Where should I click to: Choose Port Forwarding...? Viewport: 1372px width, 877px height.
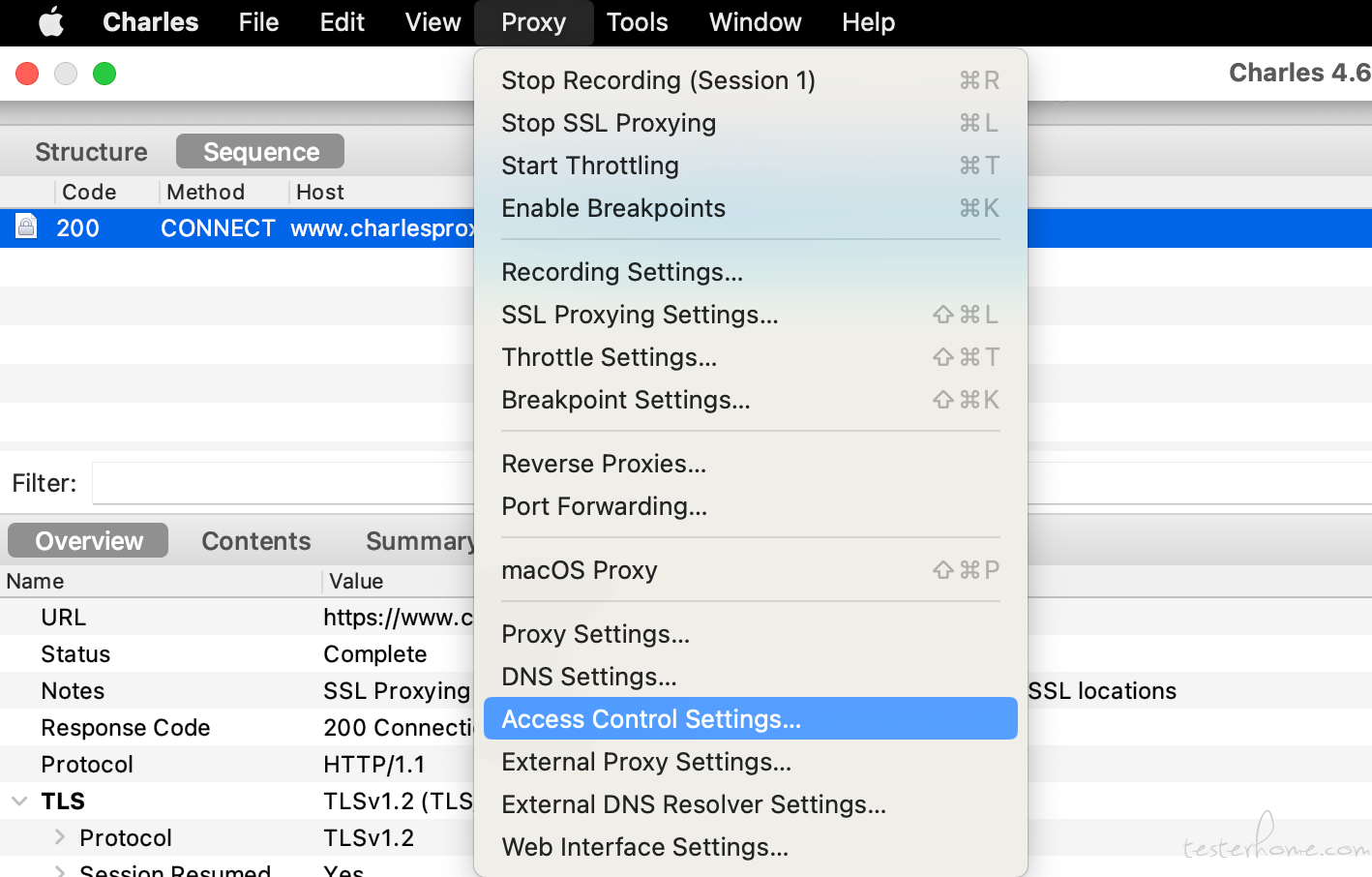click(750, 506)
